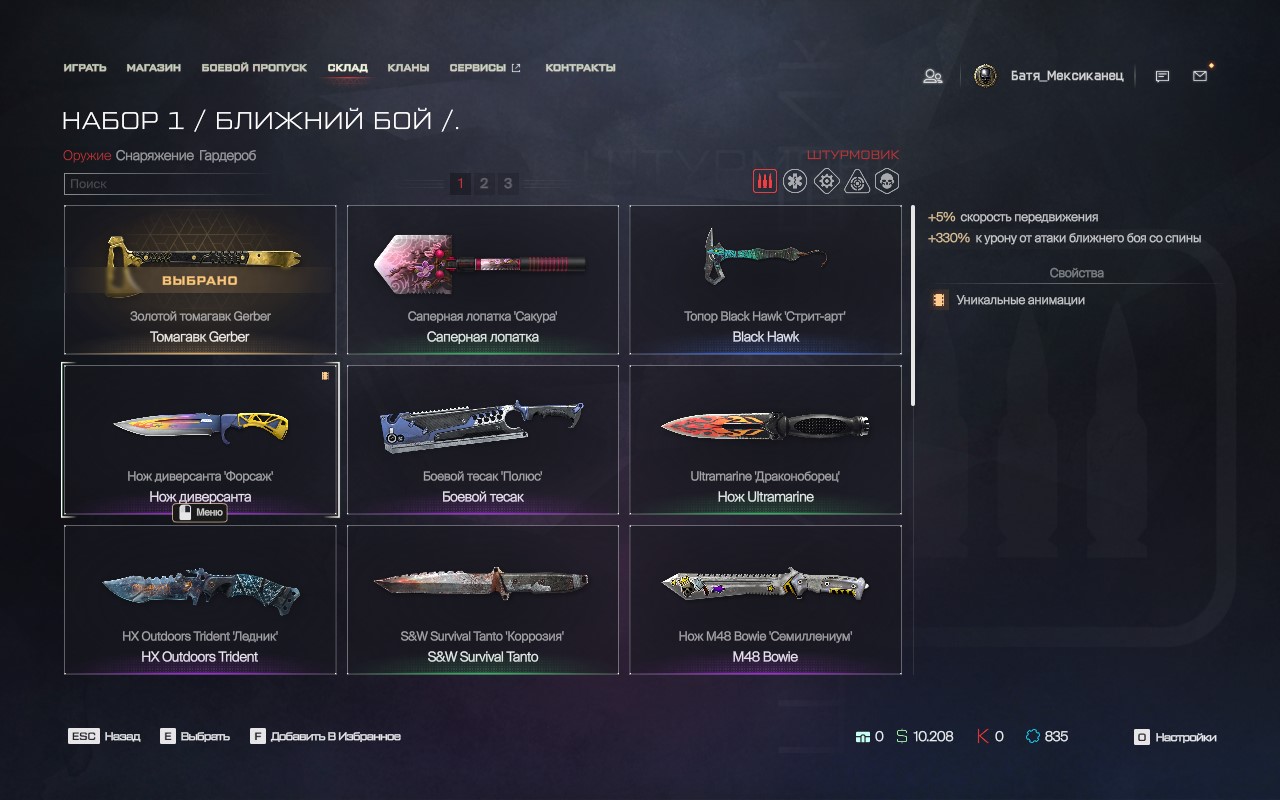Click the Поиск search field

(165, 184)
